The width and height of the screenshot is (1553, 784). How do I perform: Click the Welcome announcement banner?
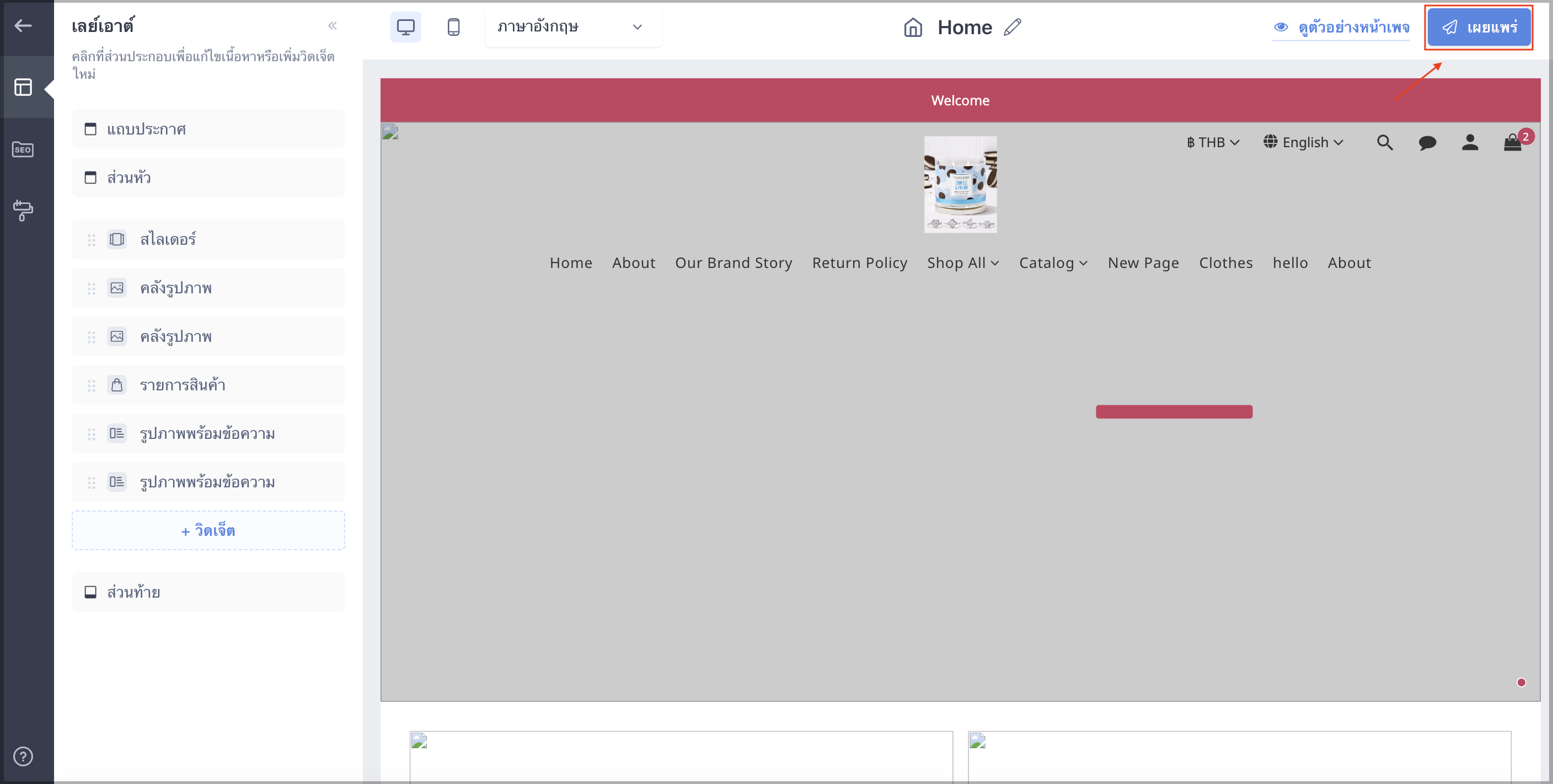(x=960, y=100)
